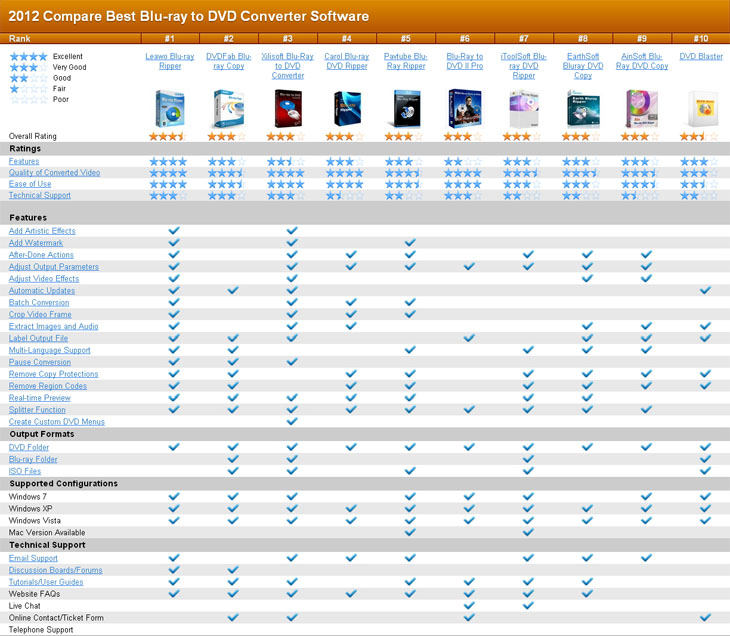Open Adjust Output Parameters link

(x=54, y=267)
